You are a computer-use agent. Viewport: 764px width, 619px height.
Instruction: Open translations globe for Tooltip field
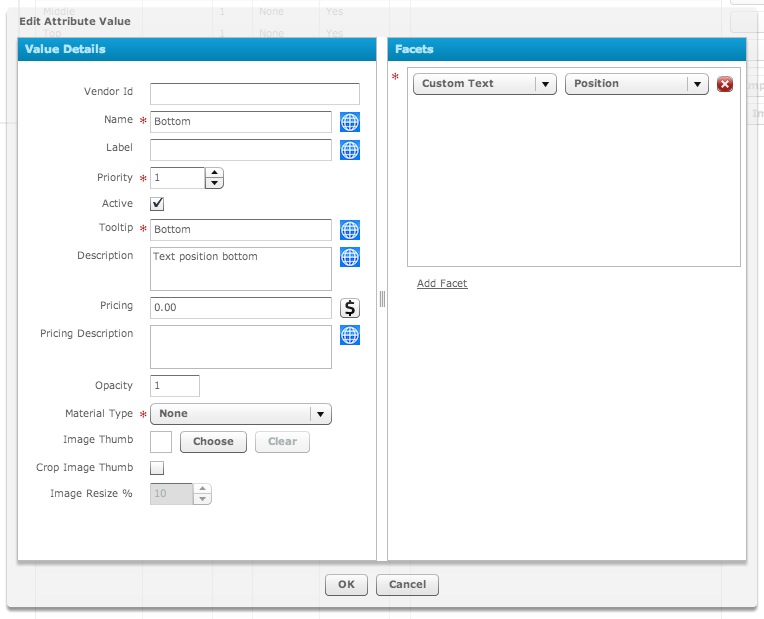pos(350,230)
